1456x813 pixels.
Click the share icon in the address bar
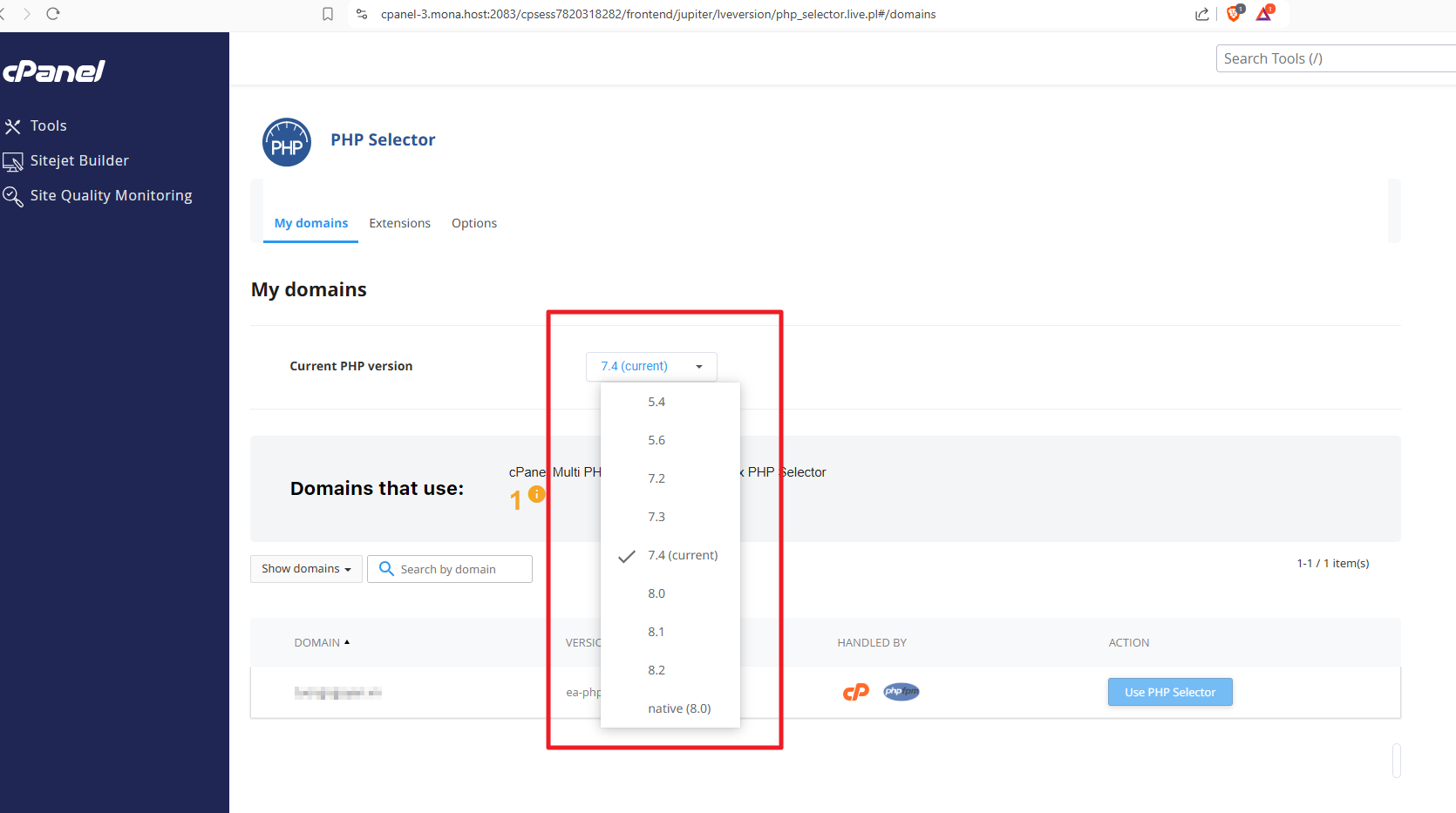[x=1202, y=14]
